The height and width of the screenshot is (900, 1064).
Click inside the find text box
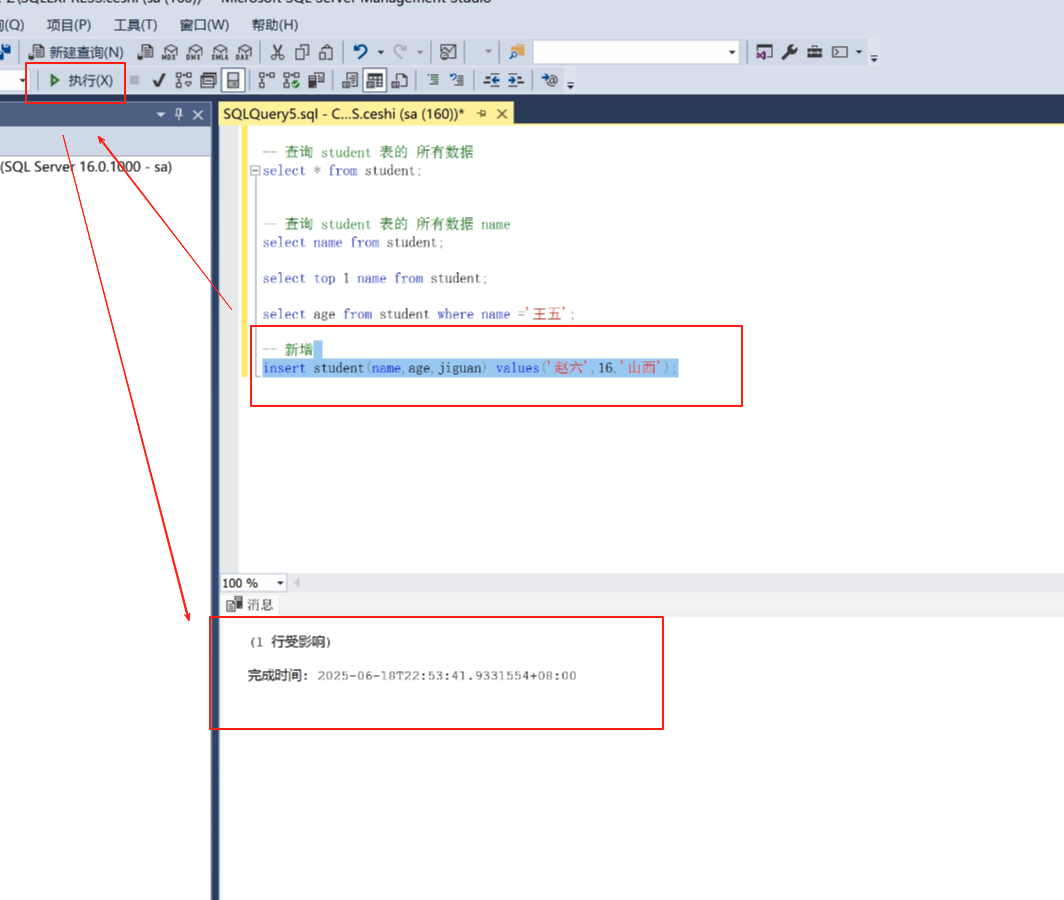pos(629,52)
